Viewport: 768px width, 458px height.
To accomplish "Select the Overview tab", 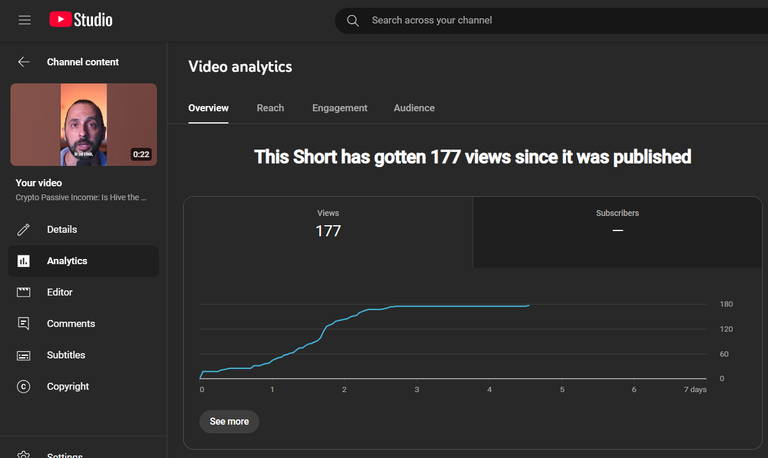I will [208, 108].
